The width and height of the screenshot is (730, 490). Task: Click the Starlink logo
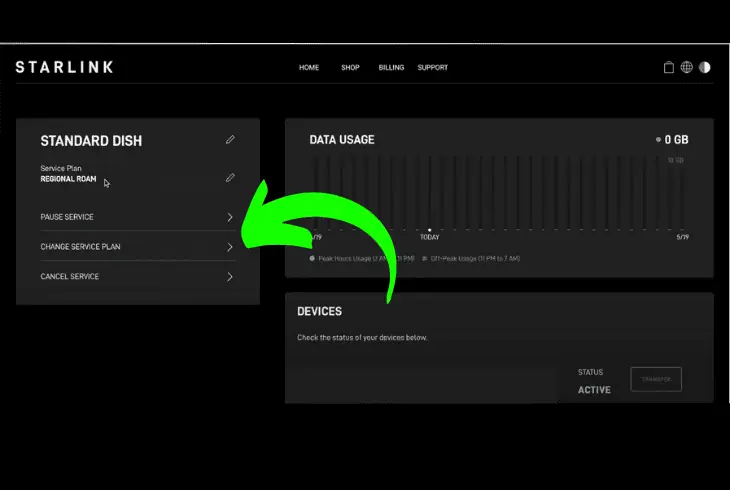[x=64, y=67]
